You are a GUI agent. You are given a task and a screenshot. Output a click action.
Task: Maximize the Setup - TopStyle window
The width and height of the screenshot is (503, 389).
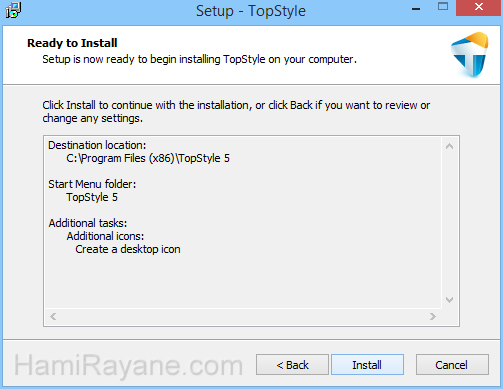click(443, 7)
